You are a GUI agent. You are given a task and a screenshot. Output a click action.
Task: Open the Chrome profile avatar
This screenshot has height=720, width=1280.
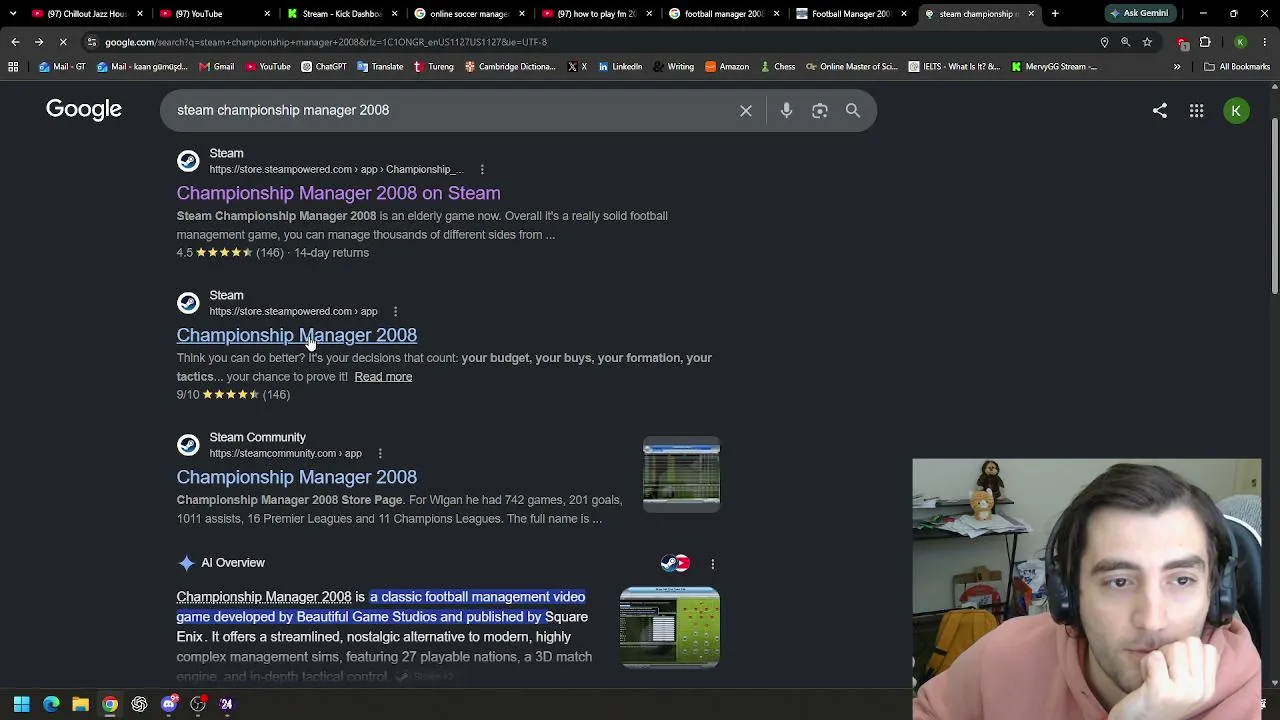coord(1240,42)
